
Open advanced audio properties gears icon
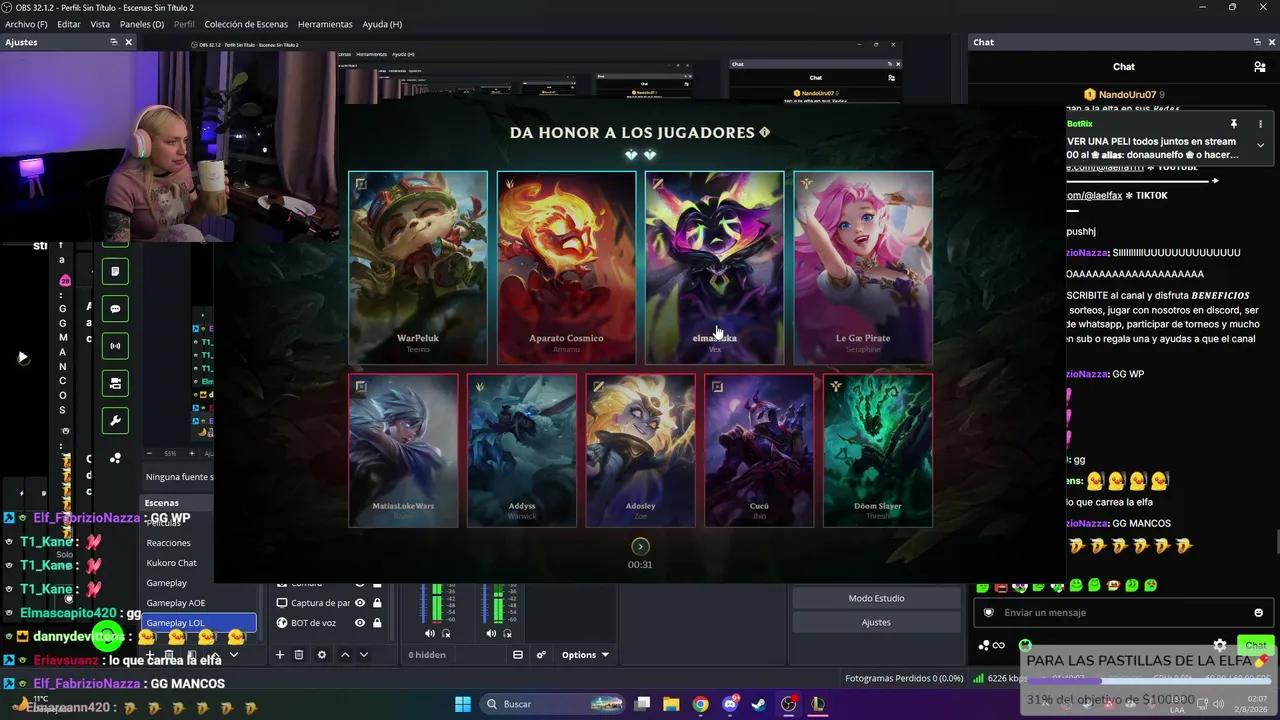point(541,655)
